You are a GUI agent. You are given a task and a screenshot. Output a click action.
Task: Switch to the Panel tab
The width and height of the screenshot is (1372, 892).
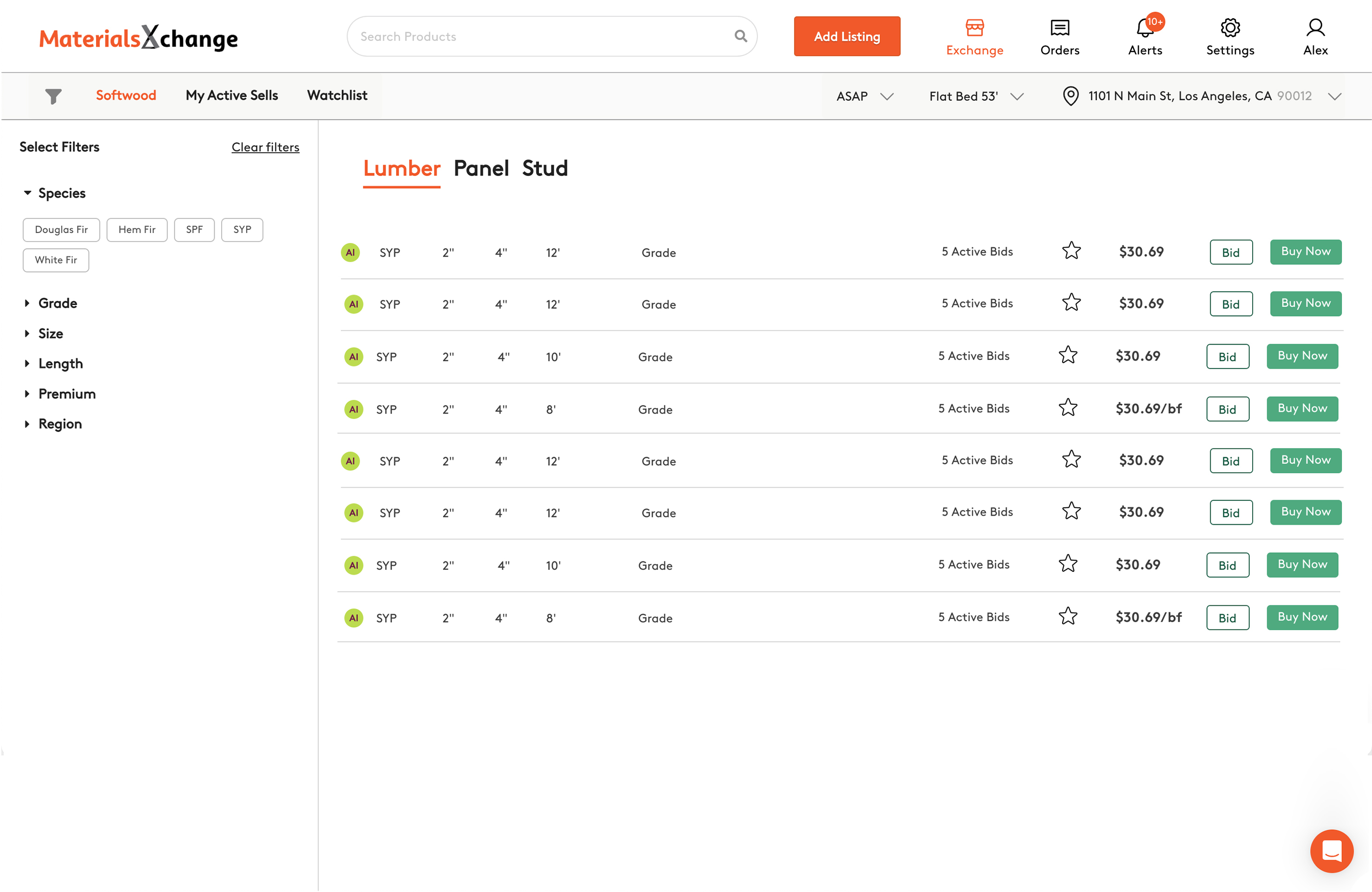(x=481, y=168)
